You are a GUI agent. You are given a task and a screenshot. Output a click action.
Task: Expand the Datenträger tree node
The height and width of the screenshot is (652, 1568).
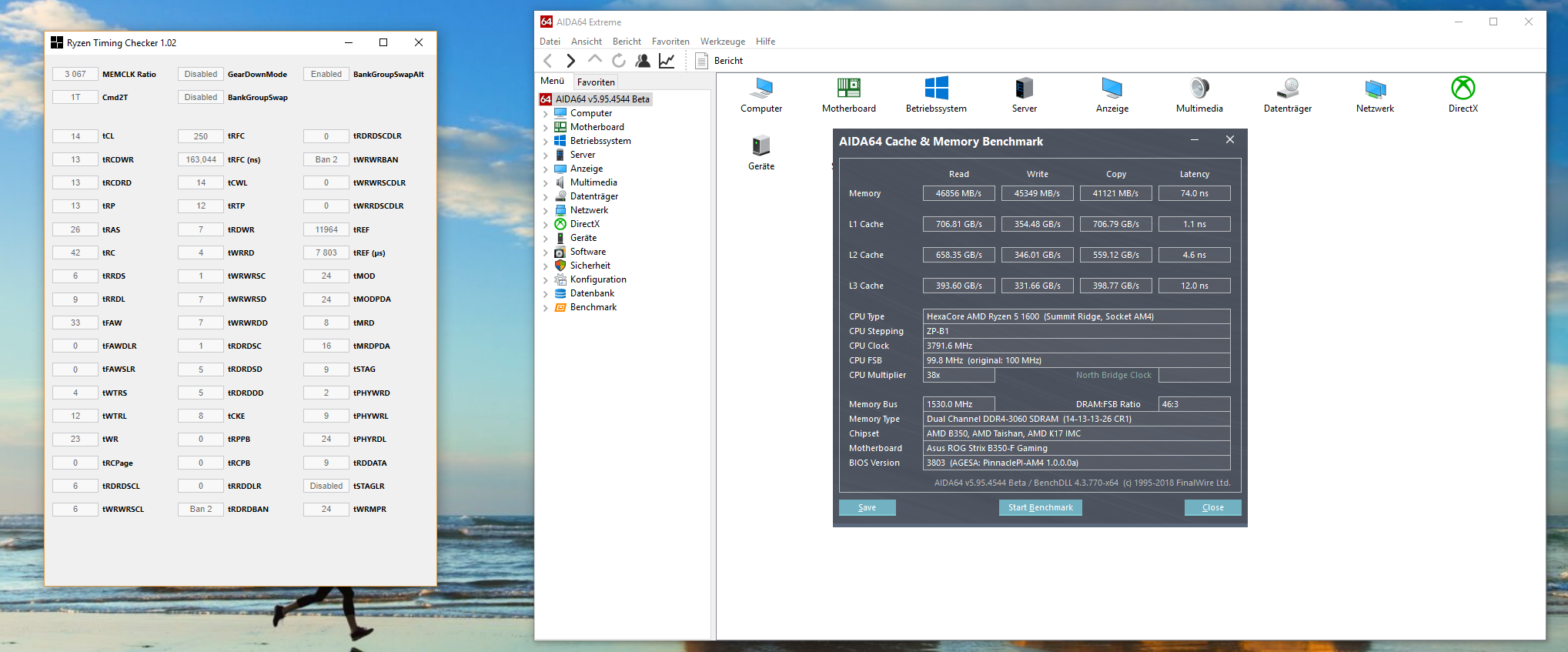pos(546,197)
